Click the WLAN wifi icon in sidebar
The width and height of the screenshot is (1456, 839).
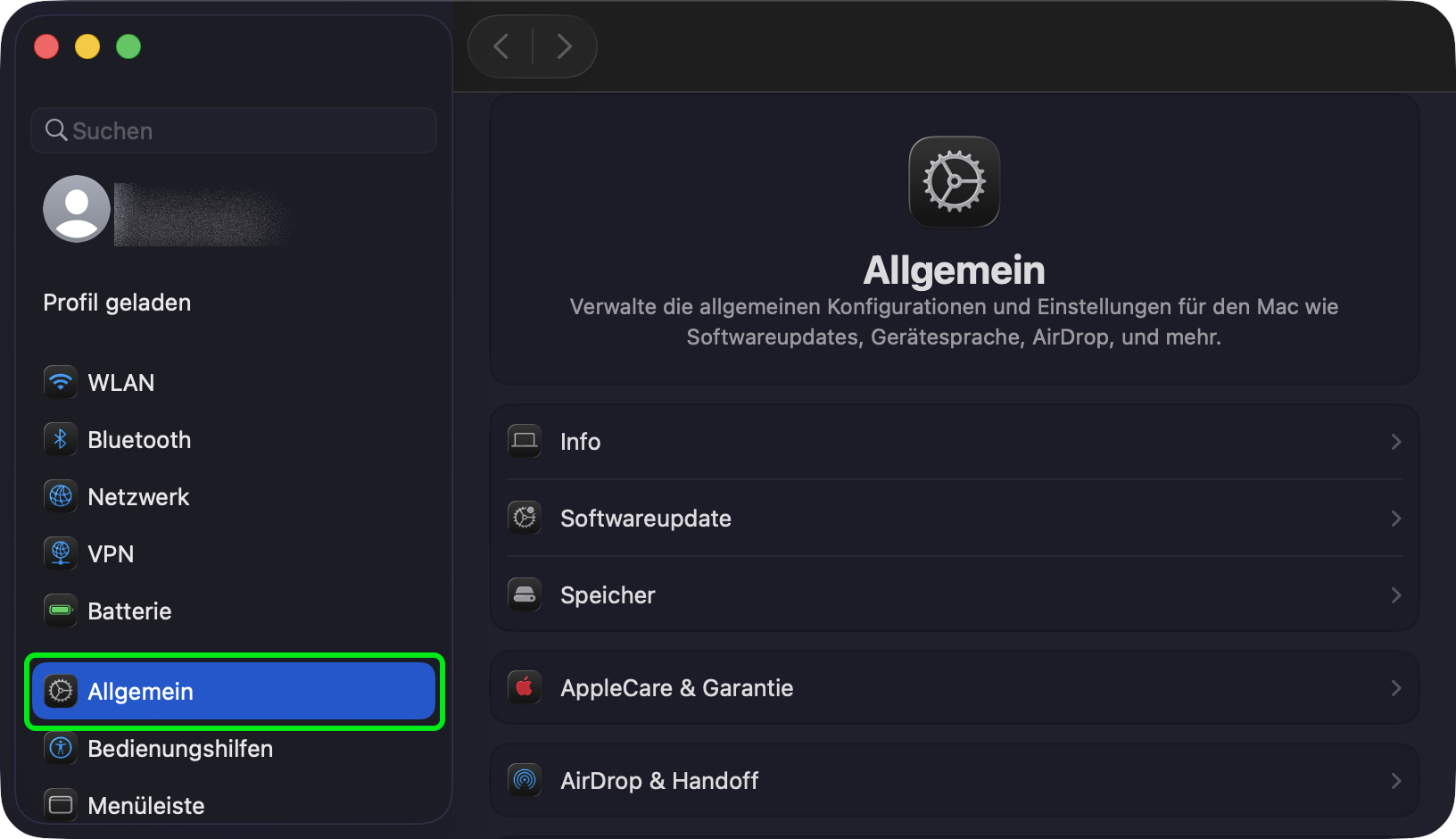coord(61,382)
